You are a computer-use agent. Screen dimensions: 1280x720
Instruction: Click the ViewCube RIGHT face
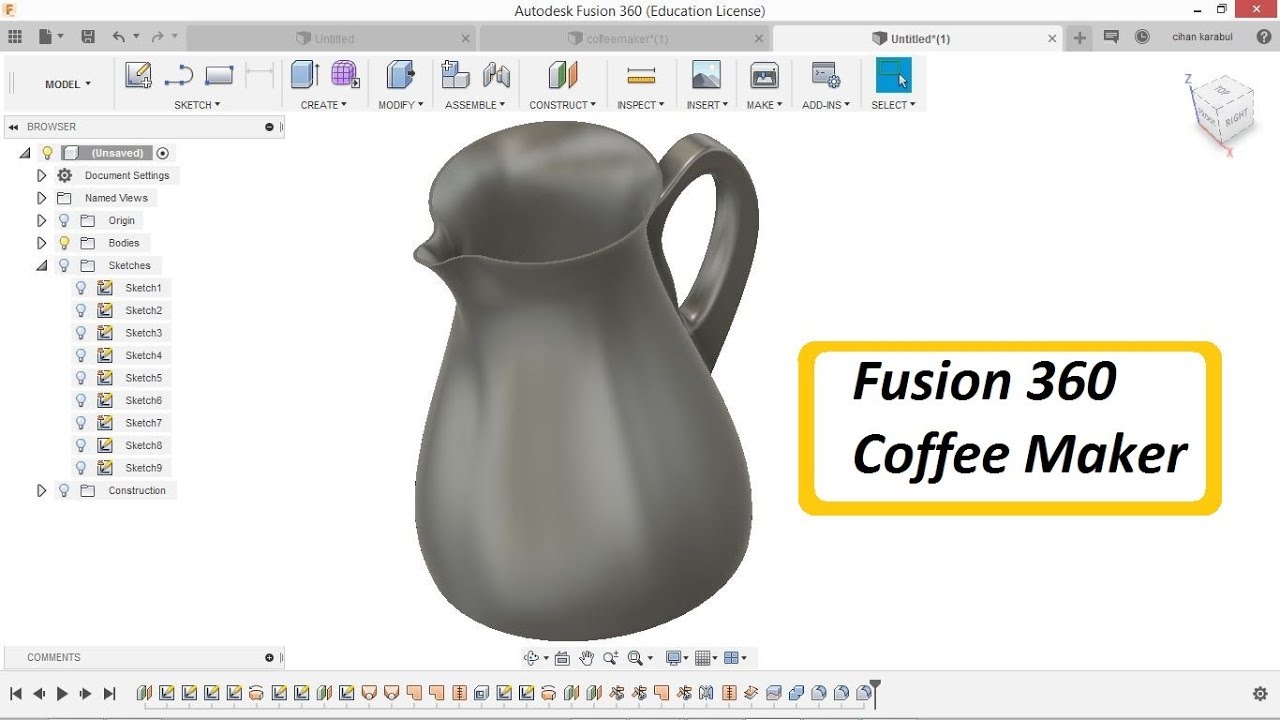click(x=1236, y=118)
